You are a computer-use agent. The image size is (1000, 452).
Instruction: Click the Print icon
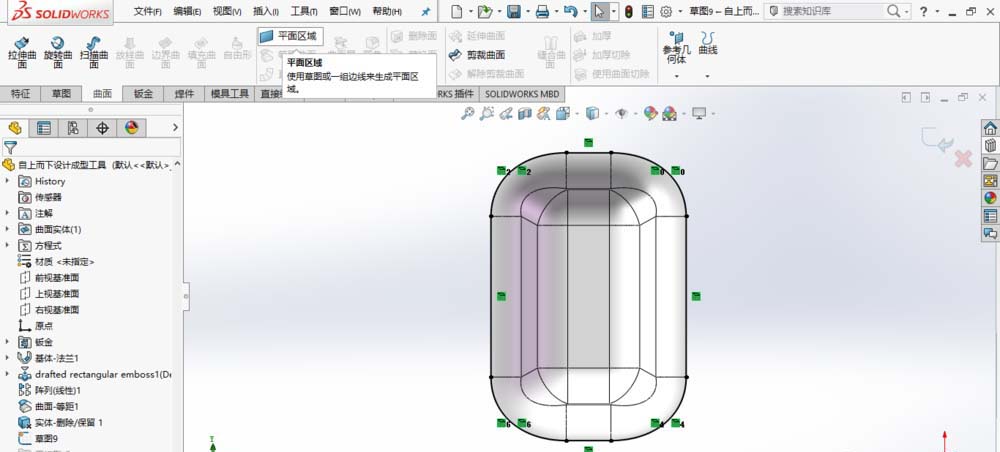tap(542, 11)
